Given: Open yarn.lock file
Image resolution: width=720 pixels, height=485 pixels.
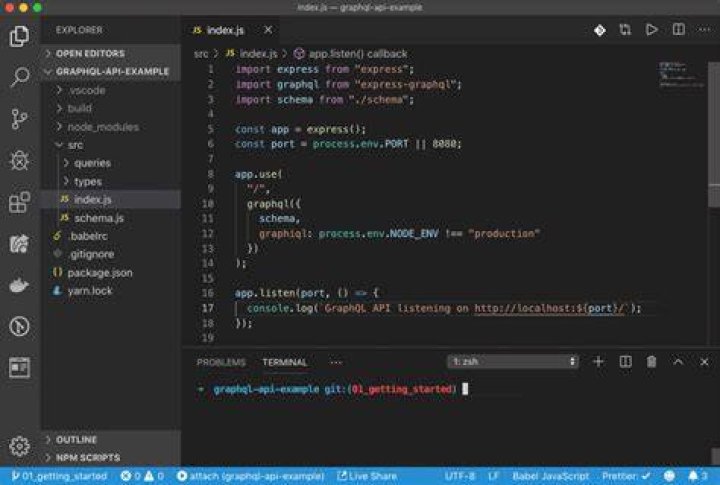Looking at the screenshot, I should pos(111,291).
